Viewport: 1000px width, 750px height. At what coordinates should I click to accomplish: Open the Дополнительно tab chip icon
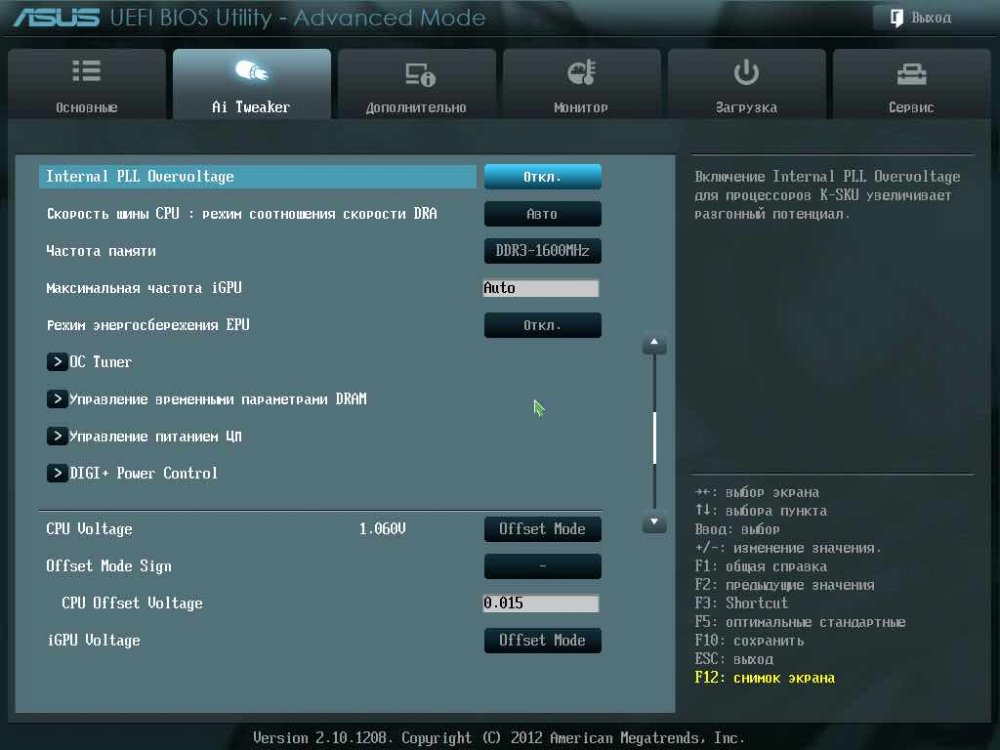click(420, 74)
